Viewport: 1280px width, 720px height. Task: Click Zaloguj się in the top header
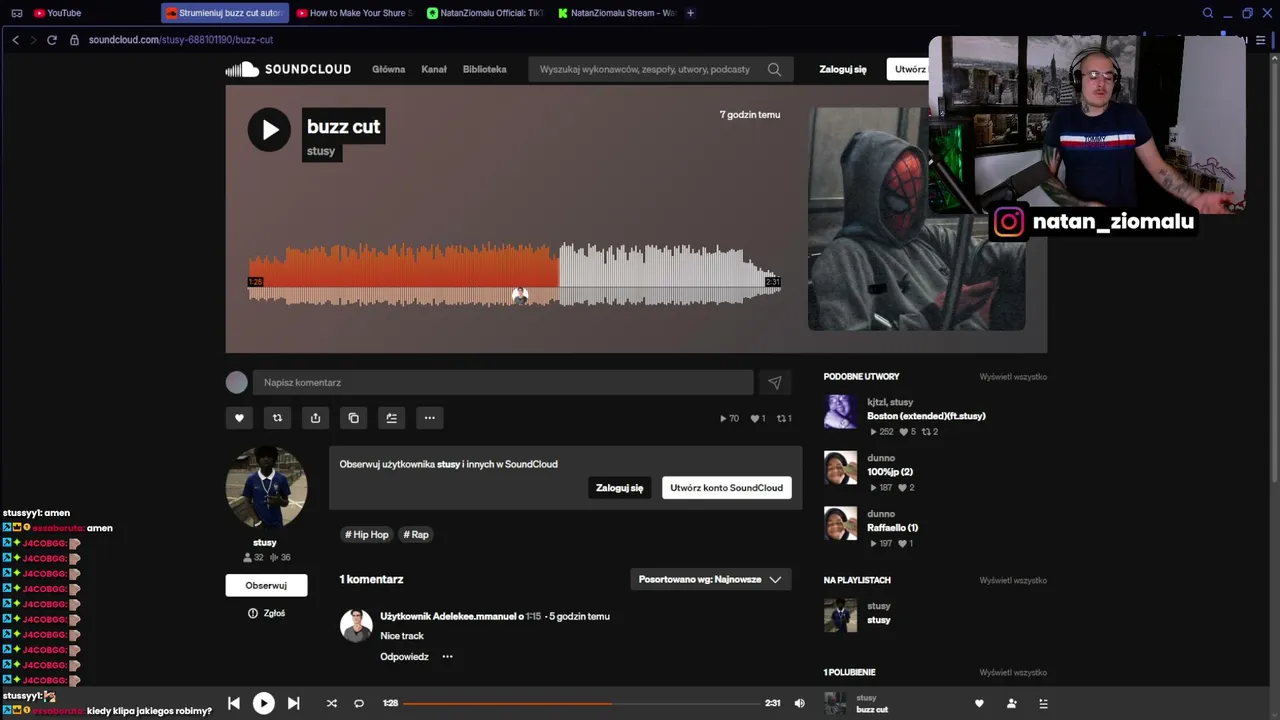843,69
